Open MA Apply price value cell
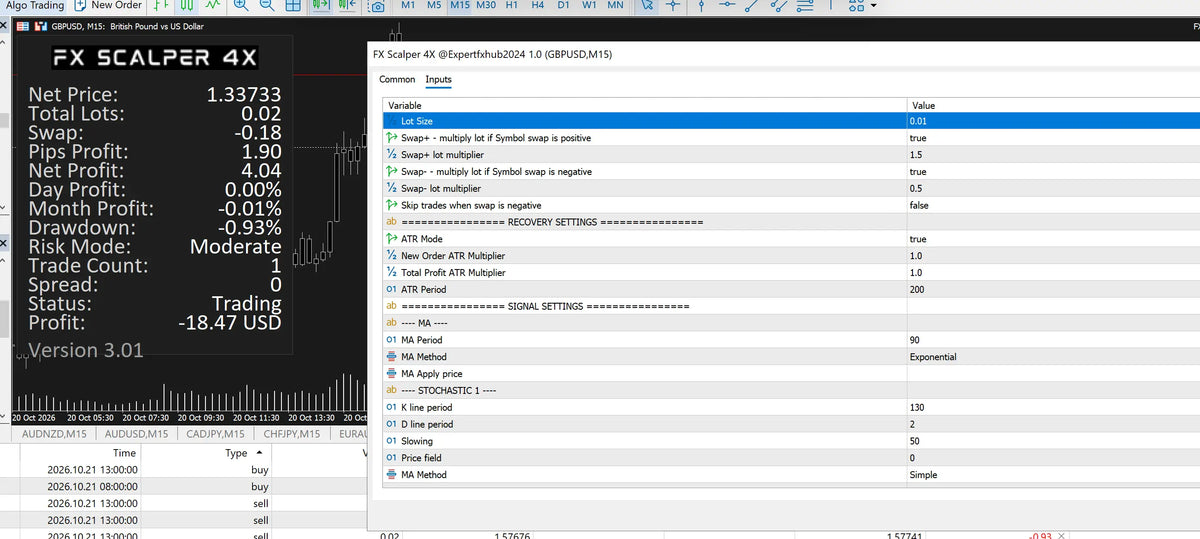The image size is (1200, 539). (x=1054, y=374)
